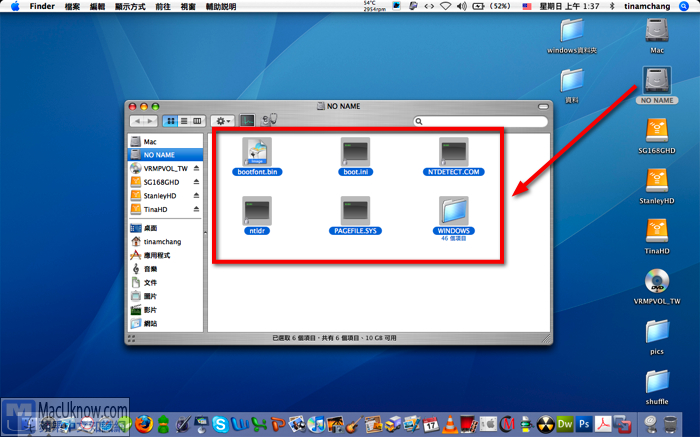The height and width of the screenshot is (437, 700).
Task: Open the 顯示方式 menu
Action: tap(130, 6)
